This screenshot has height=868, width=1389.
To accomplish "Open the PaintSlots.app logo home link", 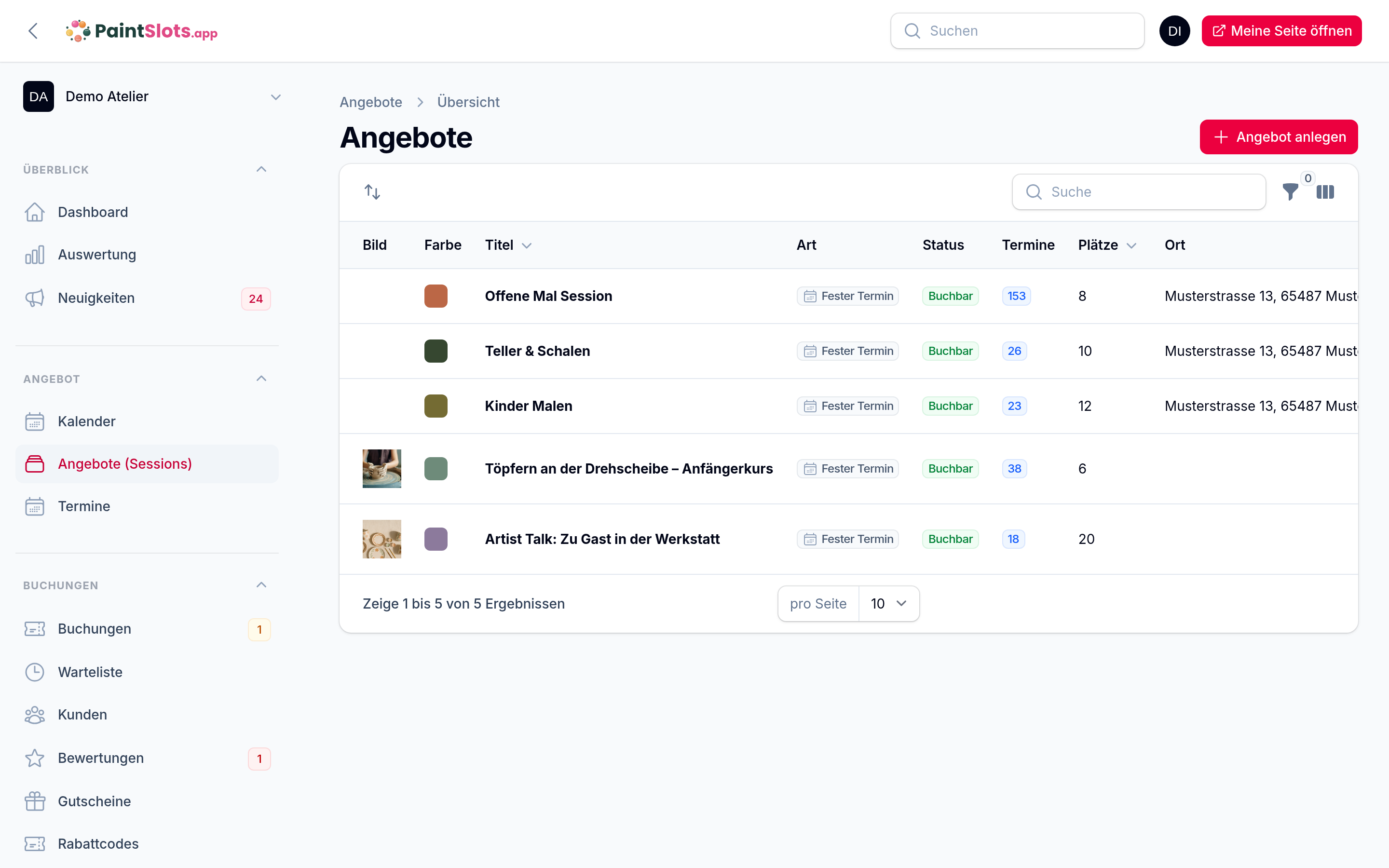I will [142, 31].
